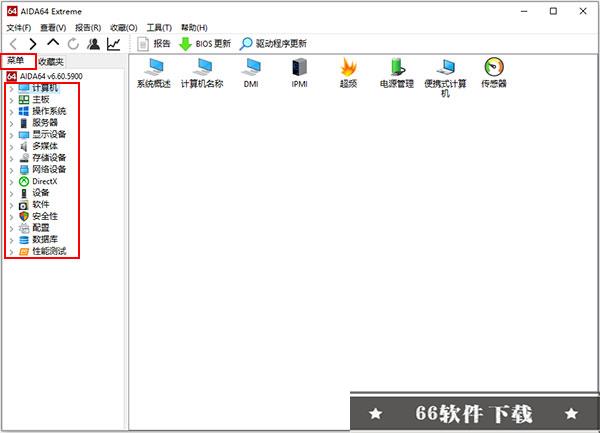Image resolution: width=600 pixels, height=433 pixels.
Task: Click the Back navigation arrow
Action: 13,44
